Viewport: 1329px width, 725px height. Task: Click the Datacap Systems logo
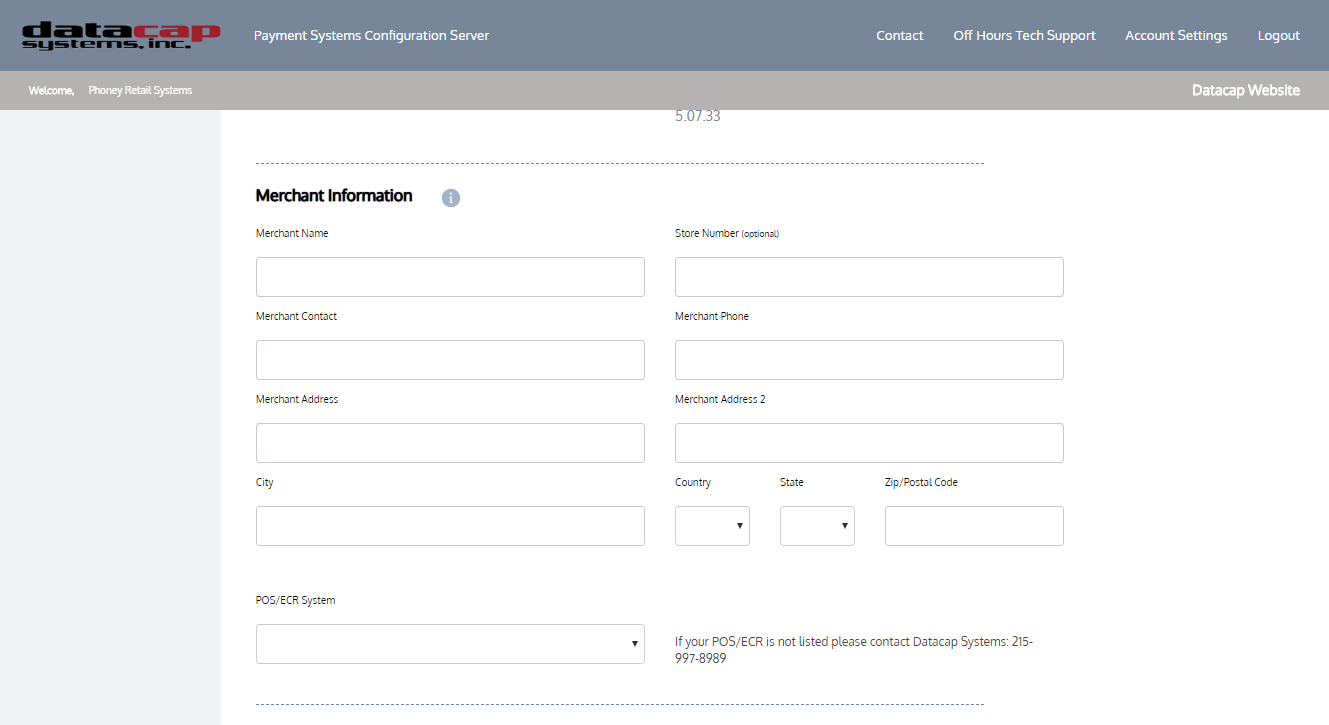121,36
